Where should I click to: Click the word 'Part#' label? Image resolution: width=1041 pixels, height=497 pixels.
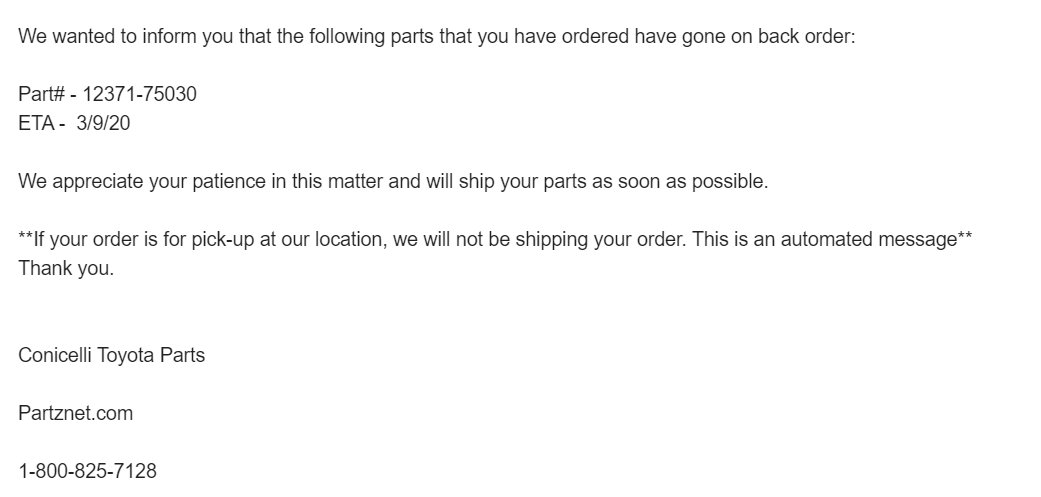point(41,94)
